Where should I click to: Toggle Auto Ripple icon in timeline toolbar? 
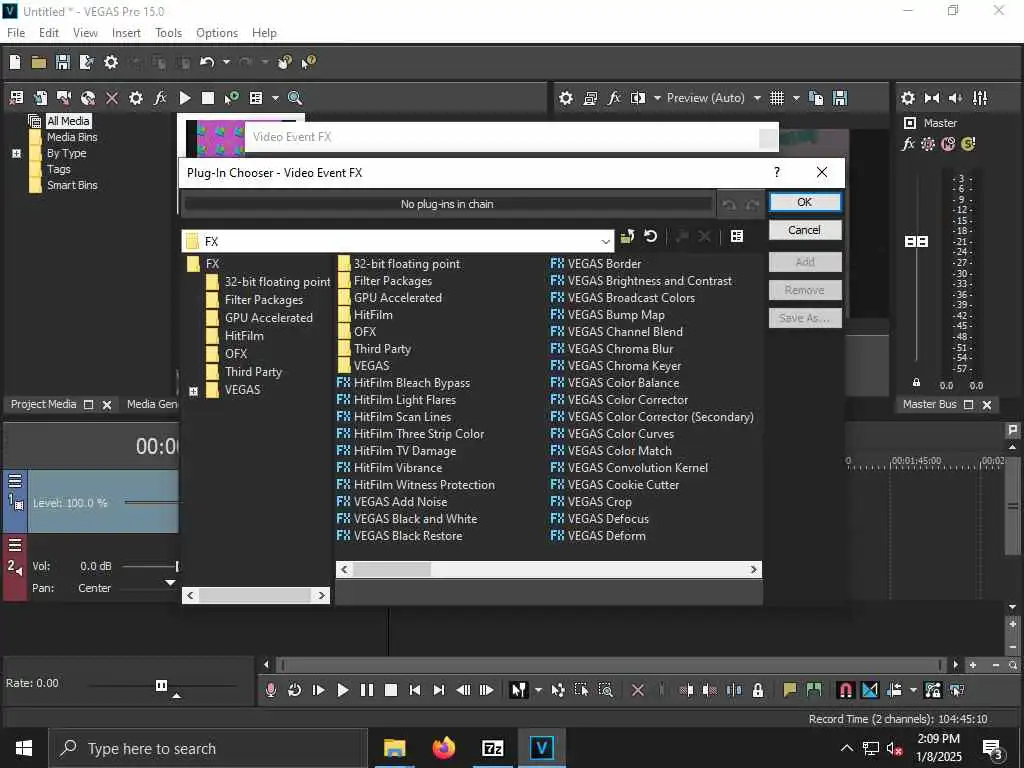pos(894,690)
